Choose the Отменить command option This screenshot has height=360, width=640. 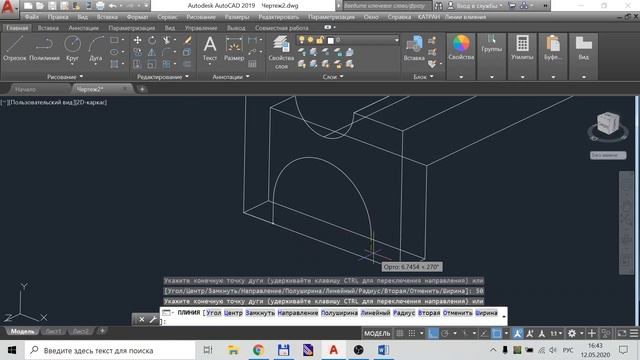click(458, 313)
